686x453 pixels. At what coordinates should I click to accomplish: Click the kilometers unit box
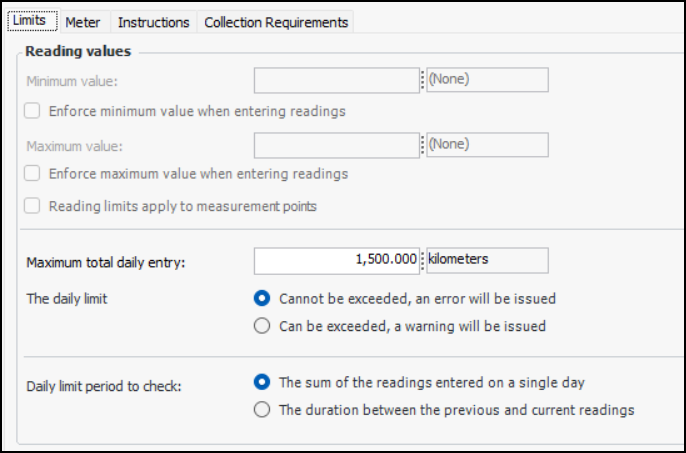(487, 260)
